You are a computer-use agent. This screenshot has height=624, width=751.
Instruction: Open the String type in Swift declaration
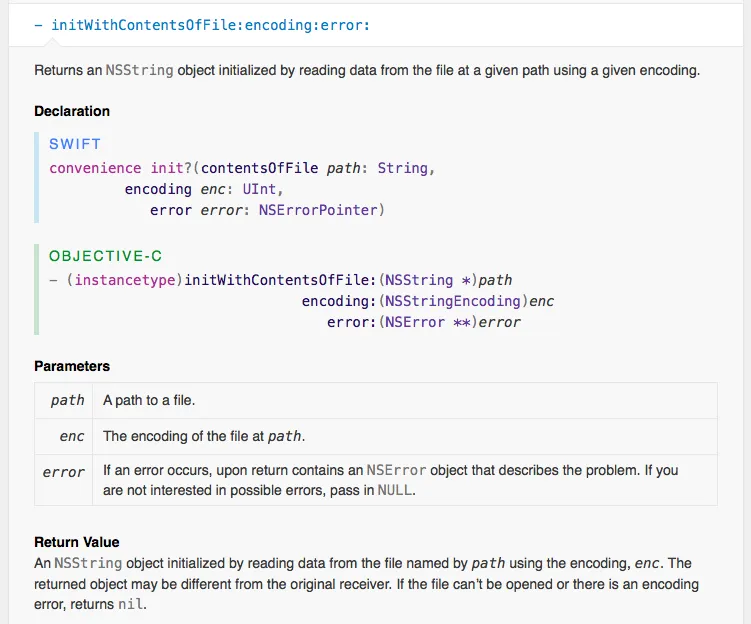coord(402,168)
